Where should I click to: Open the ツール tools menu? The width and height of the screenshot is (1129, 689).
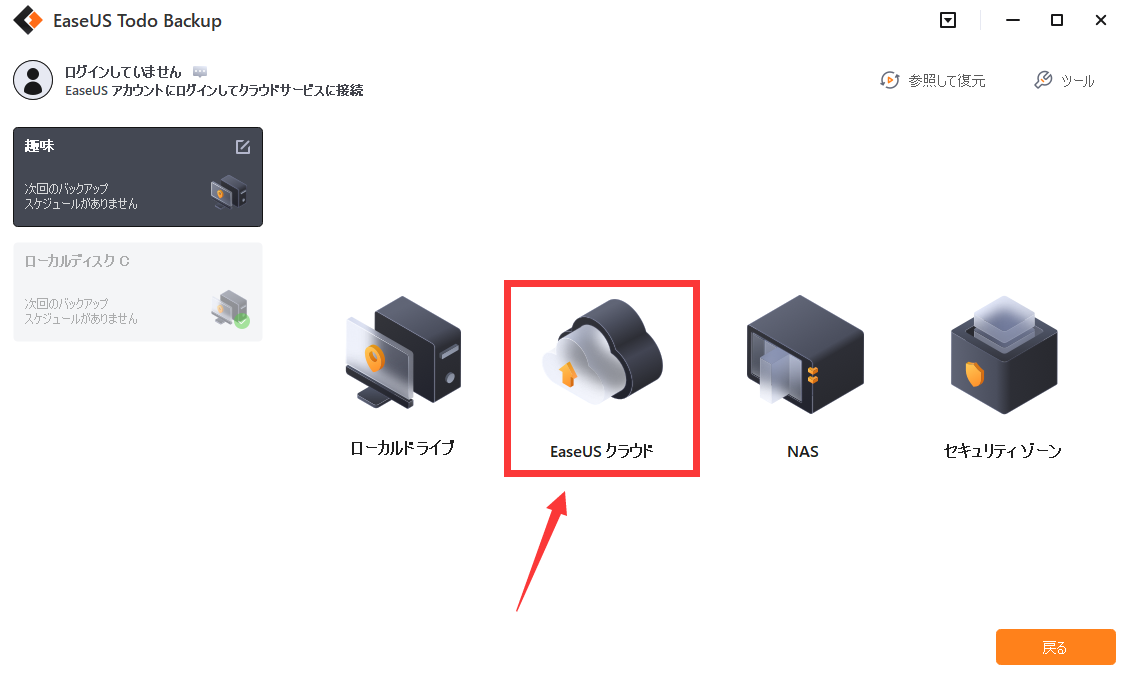(1064, 81)
